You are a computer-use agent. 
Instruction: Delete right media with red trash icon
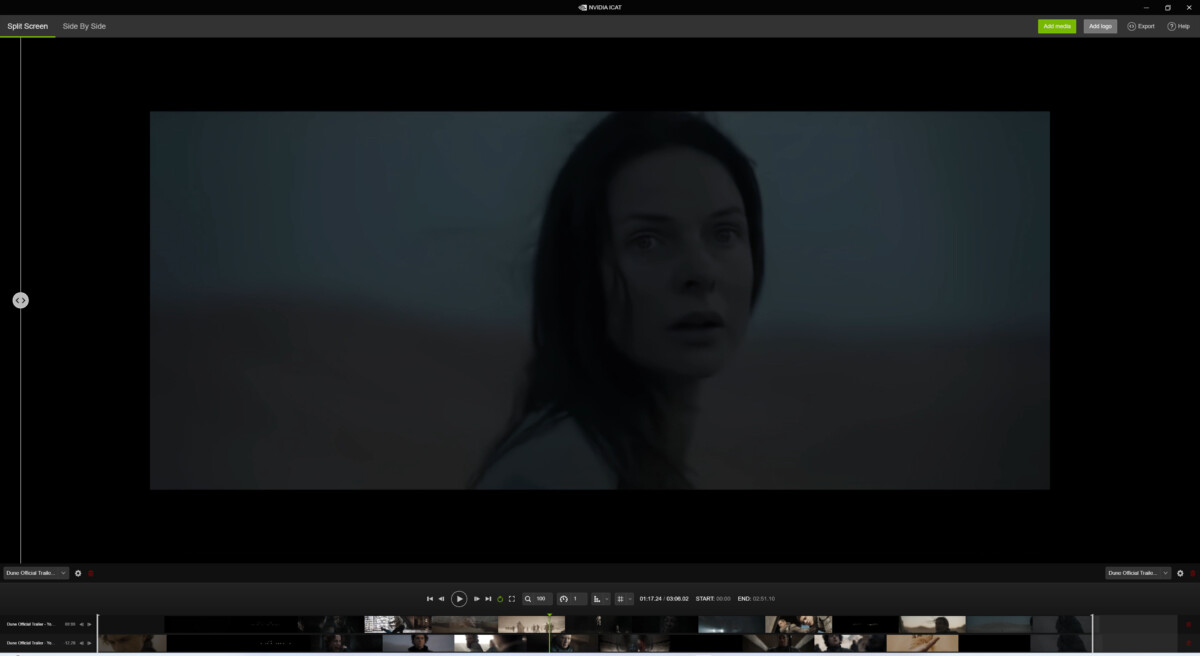1193,573
